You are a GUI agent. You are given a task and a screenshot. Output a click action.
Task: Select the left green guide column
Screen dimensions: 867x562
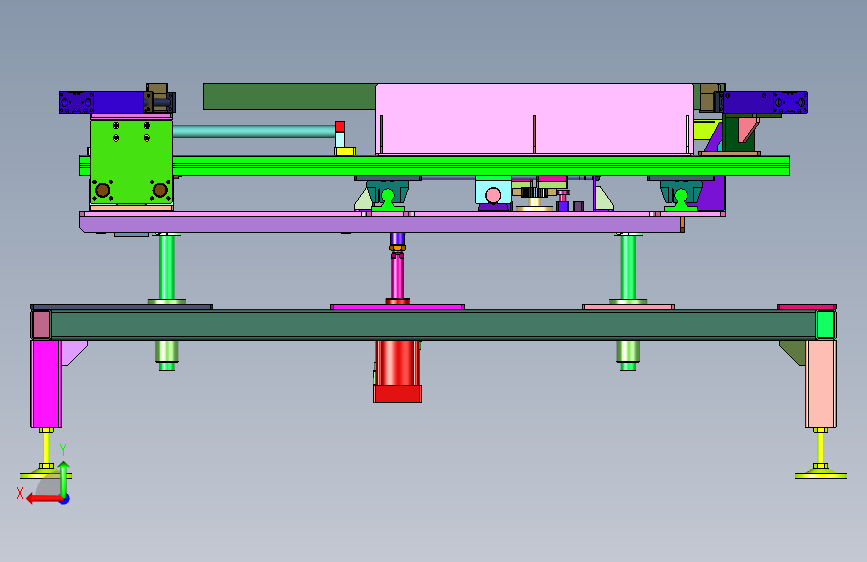click(166, 268)
